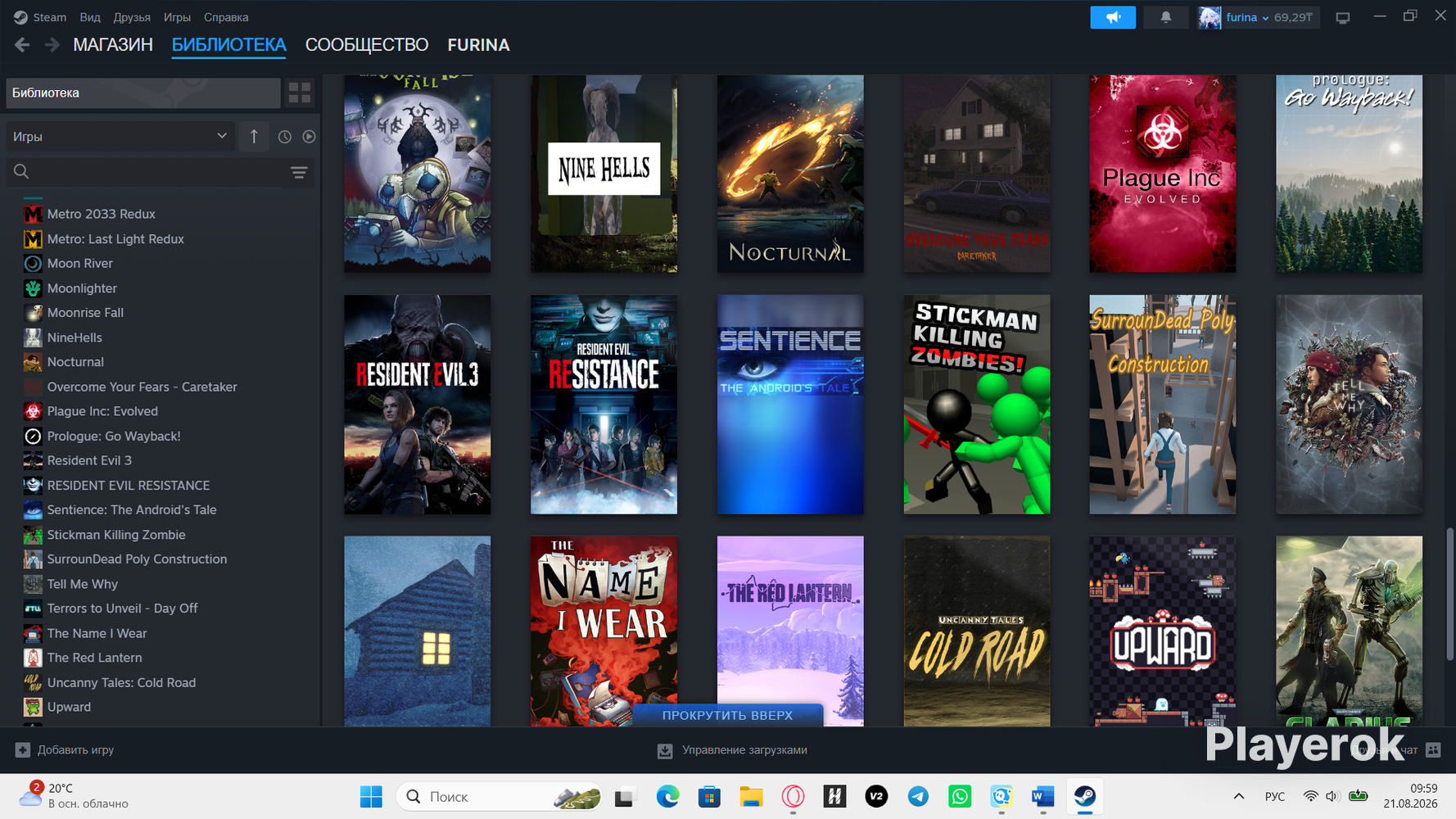Open File Explorer from the taskbar

(751, 797)
